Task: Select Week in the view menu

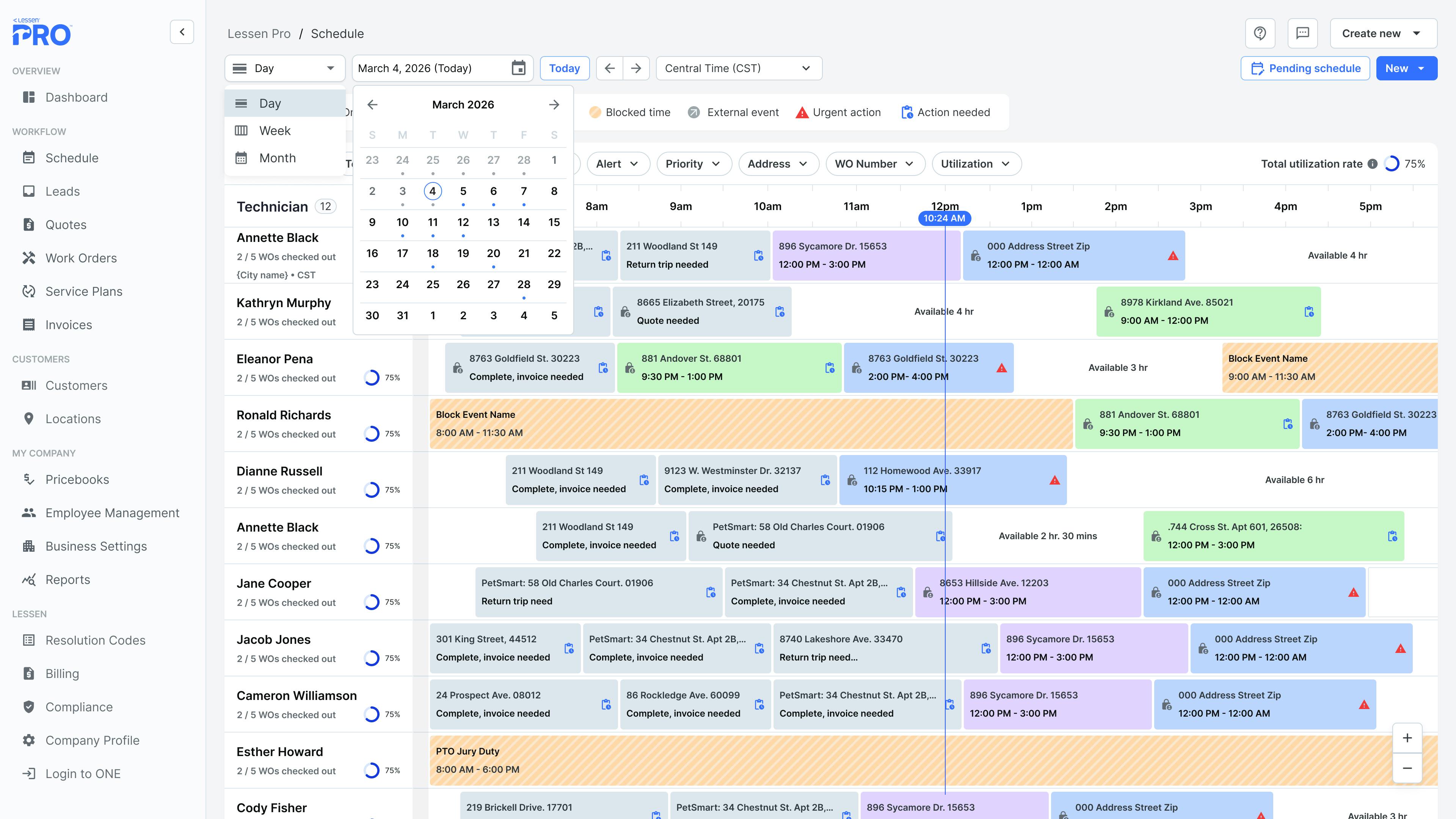Action: [x=285, y=130]
